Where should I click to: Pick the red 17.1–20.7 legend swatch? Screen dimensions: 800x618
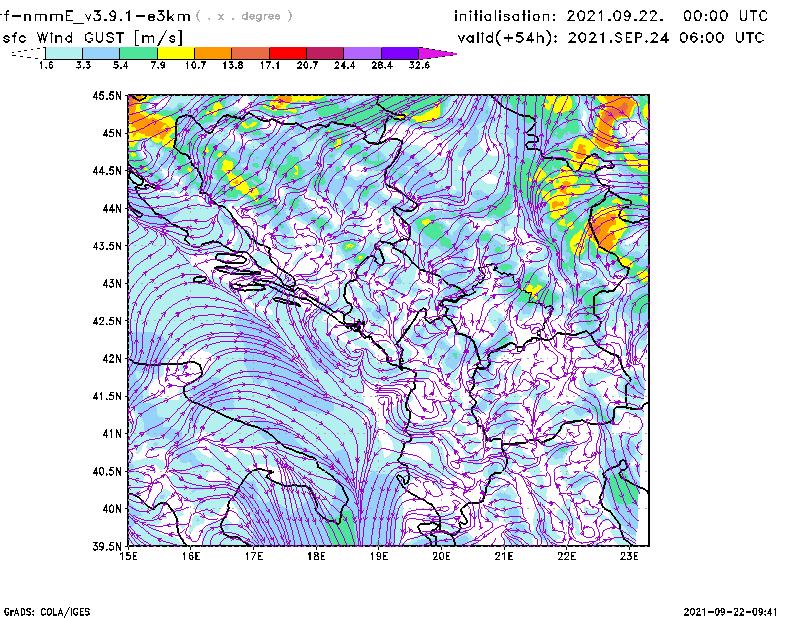(288, 53)
